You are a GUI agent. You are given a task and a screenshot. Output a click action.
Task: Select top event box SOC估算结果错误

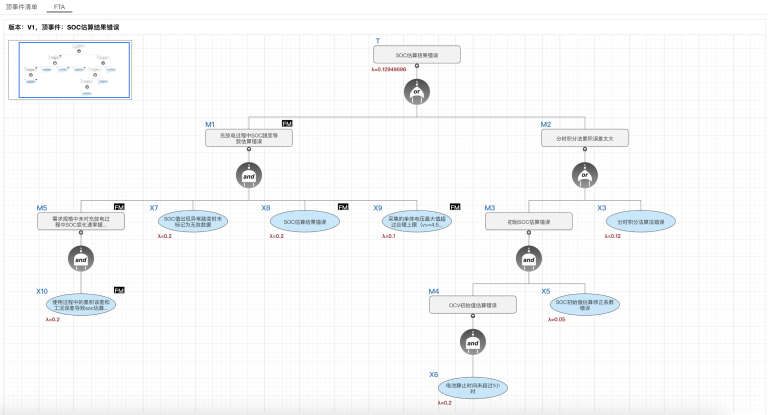(417, 54)
